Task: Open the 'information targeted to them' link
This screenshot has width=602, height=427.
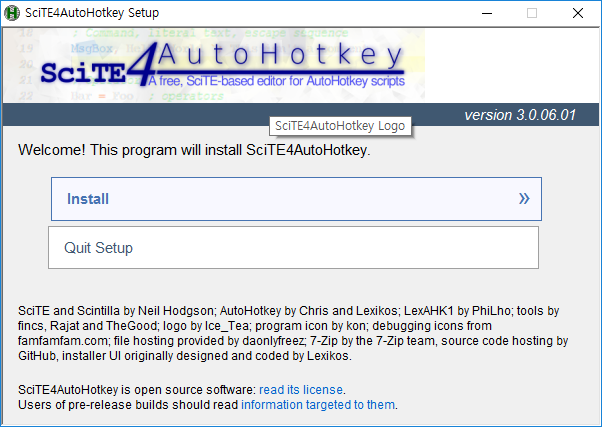Action: (x=318, y=405)
